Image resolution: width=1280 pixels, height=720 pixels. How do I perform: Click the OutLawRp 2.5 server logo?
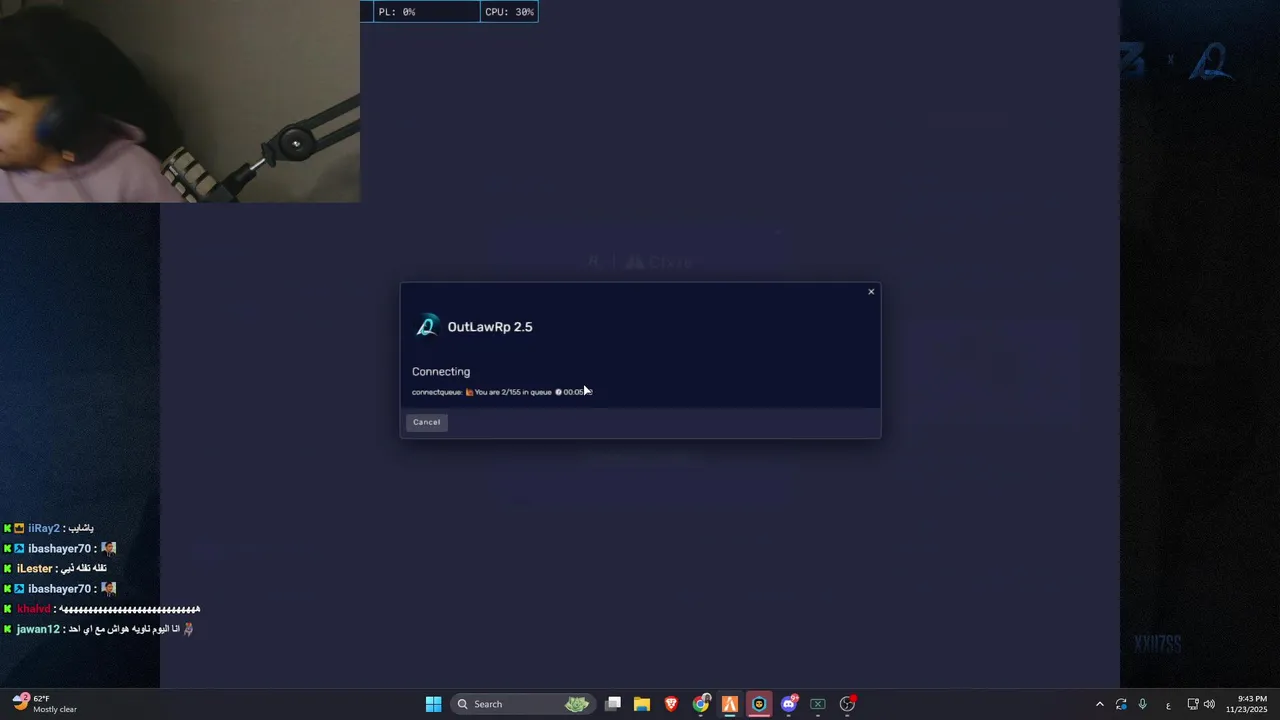pos(427,326)
